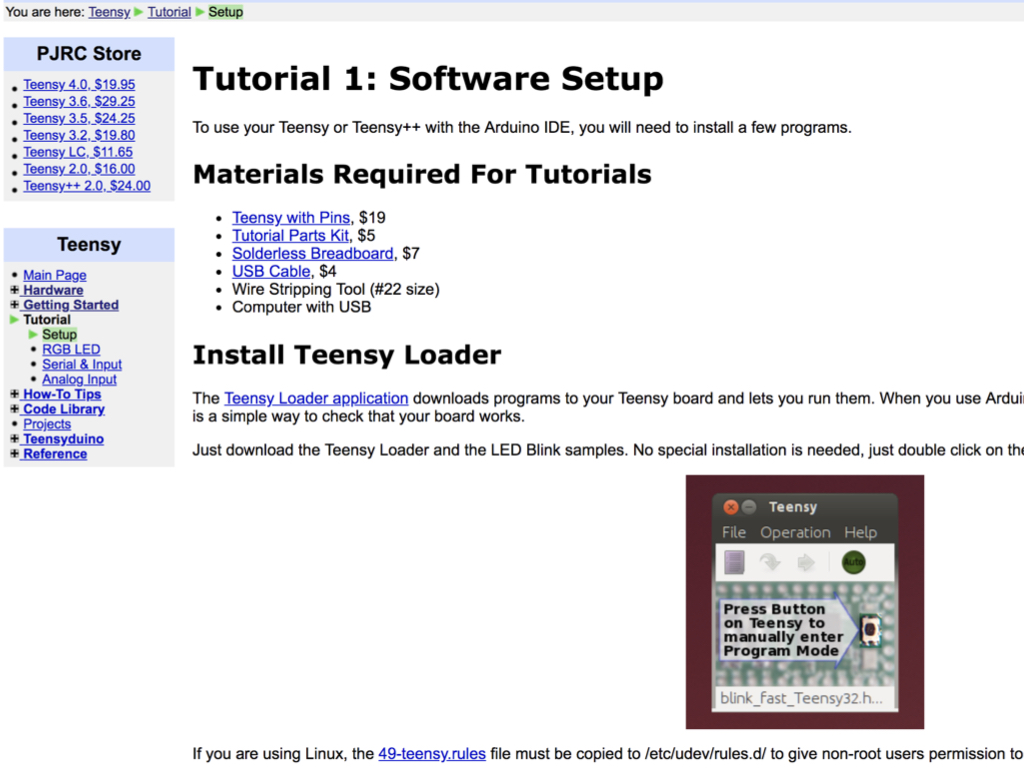This screenshot has width=1024, height=768.
Task: Click the Teensy sidebar section heading
Action: click(x=89, y=244)
